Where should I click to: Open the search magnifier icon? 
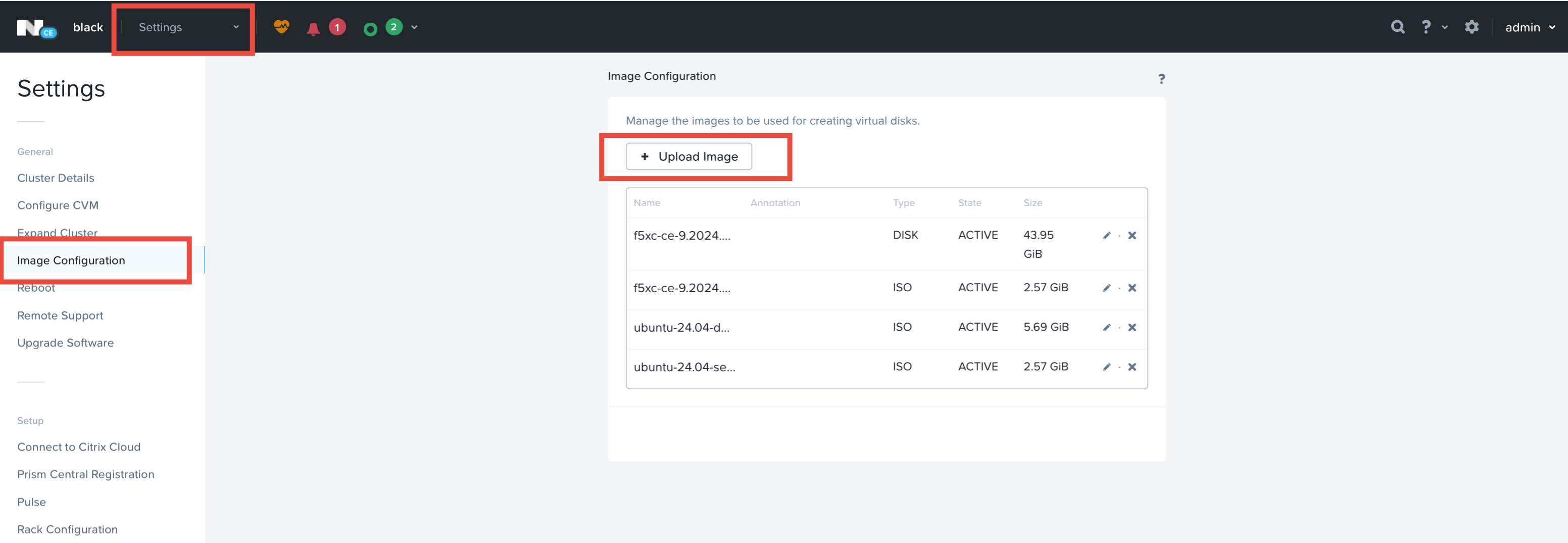tap(1398, 27)
